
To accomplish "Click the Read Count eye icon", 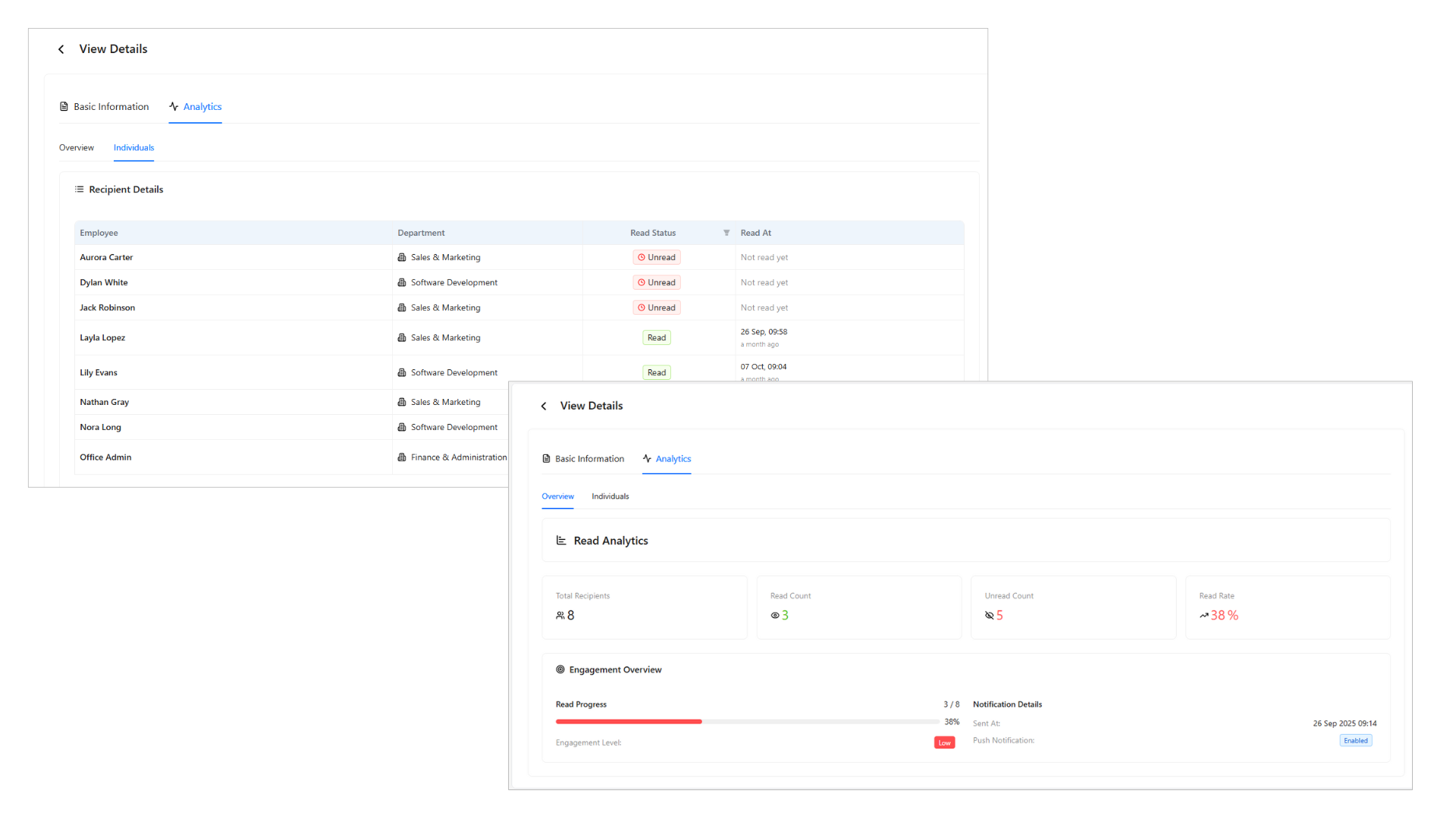I will (x=775, y=616).
